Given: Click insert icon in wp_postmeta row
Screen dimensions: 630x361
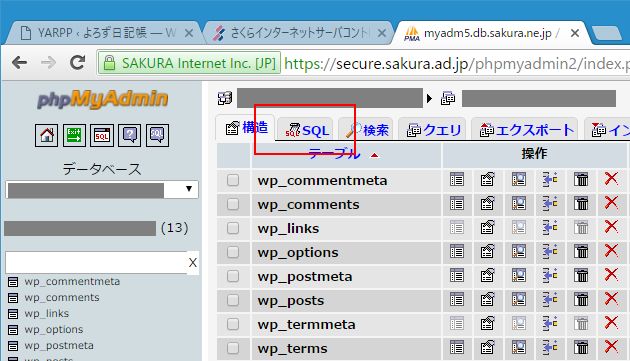Looking at the screenshot, I should pos(550,276).
